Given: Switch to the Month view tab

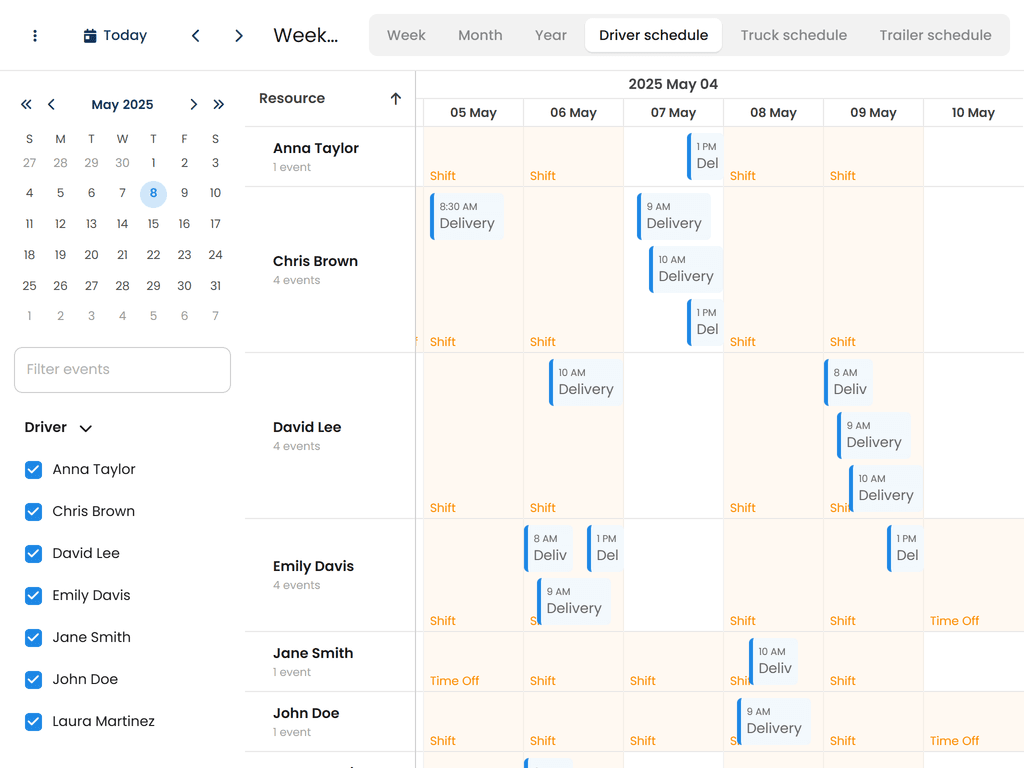Looking at the screenshot, I should click(480, 35).
